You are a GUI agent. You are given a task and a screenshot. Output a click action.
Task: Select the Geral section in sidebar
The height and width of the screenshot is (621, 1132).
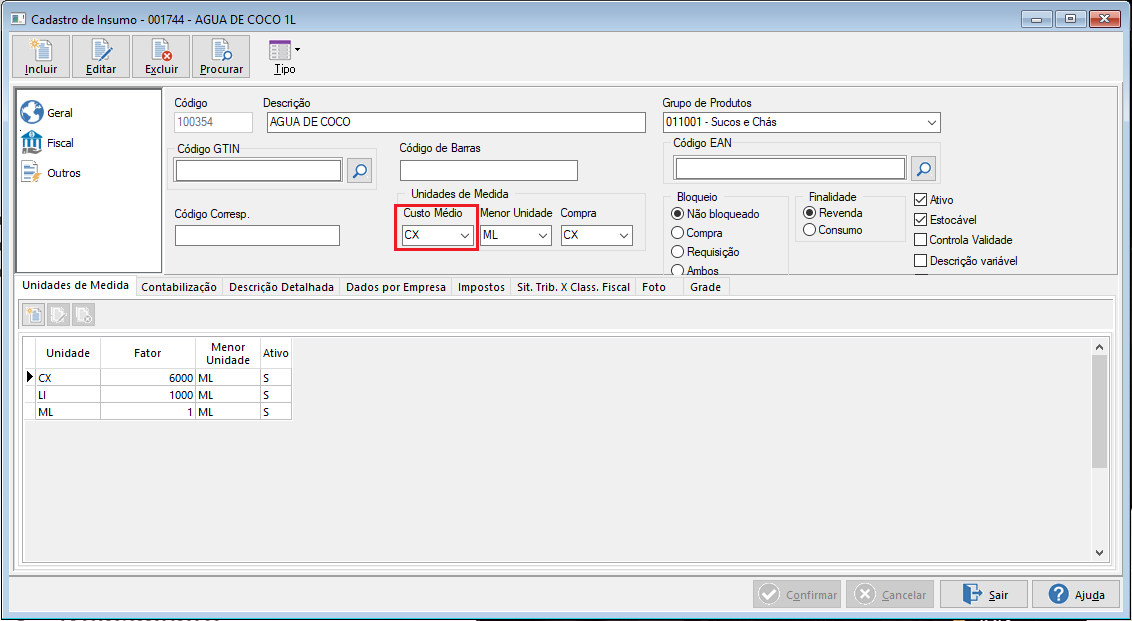pos(48,113)
